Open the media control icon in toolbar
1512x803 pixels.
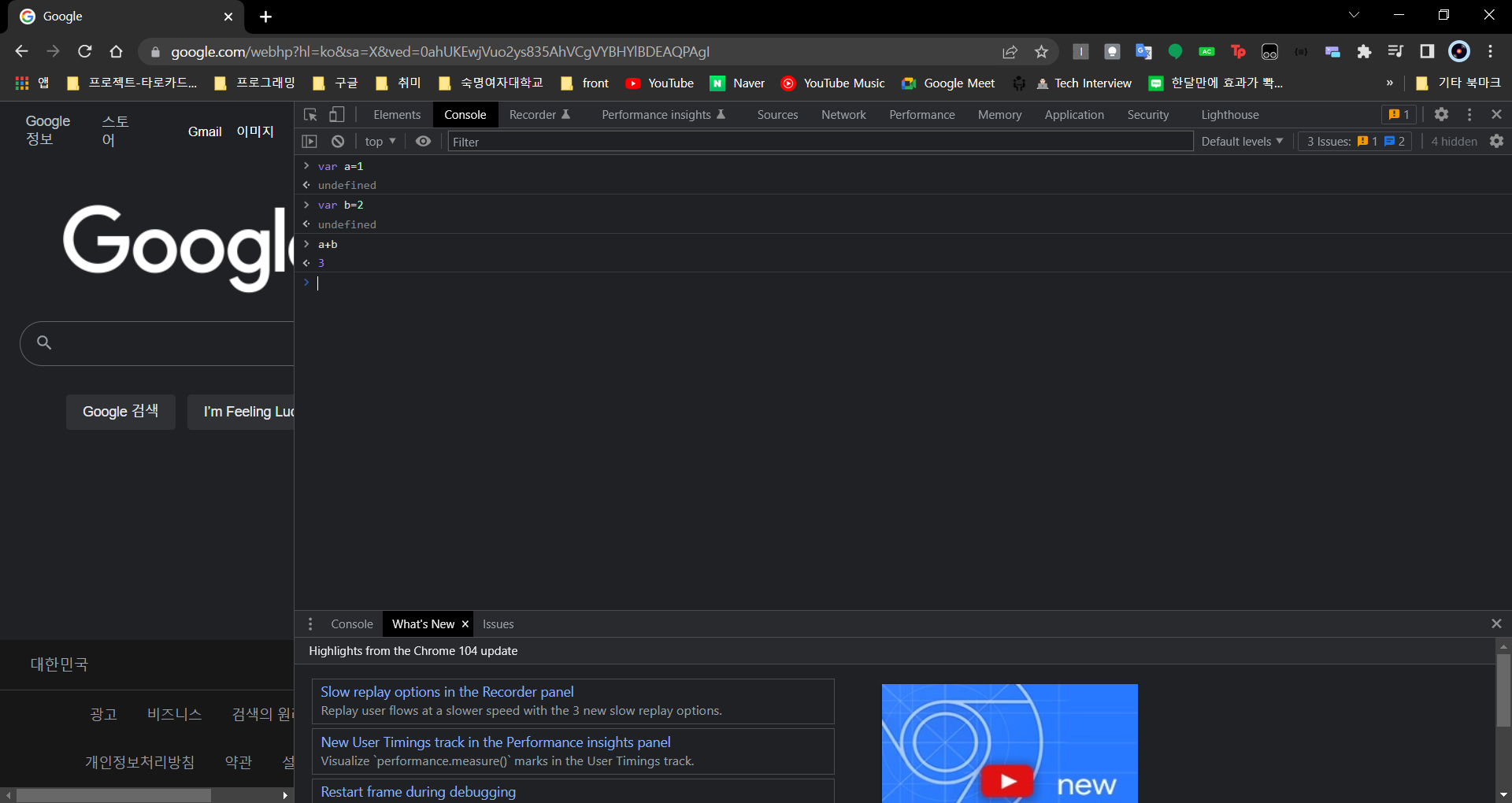(1395, 52)
